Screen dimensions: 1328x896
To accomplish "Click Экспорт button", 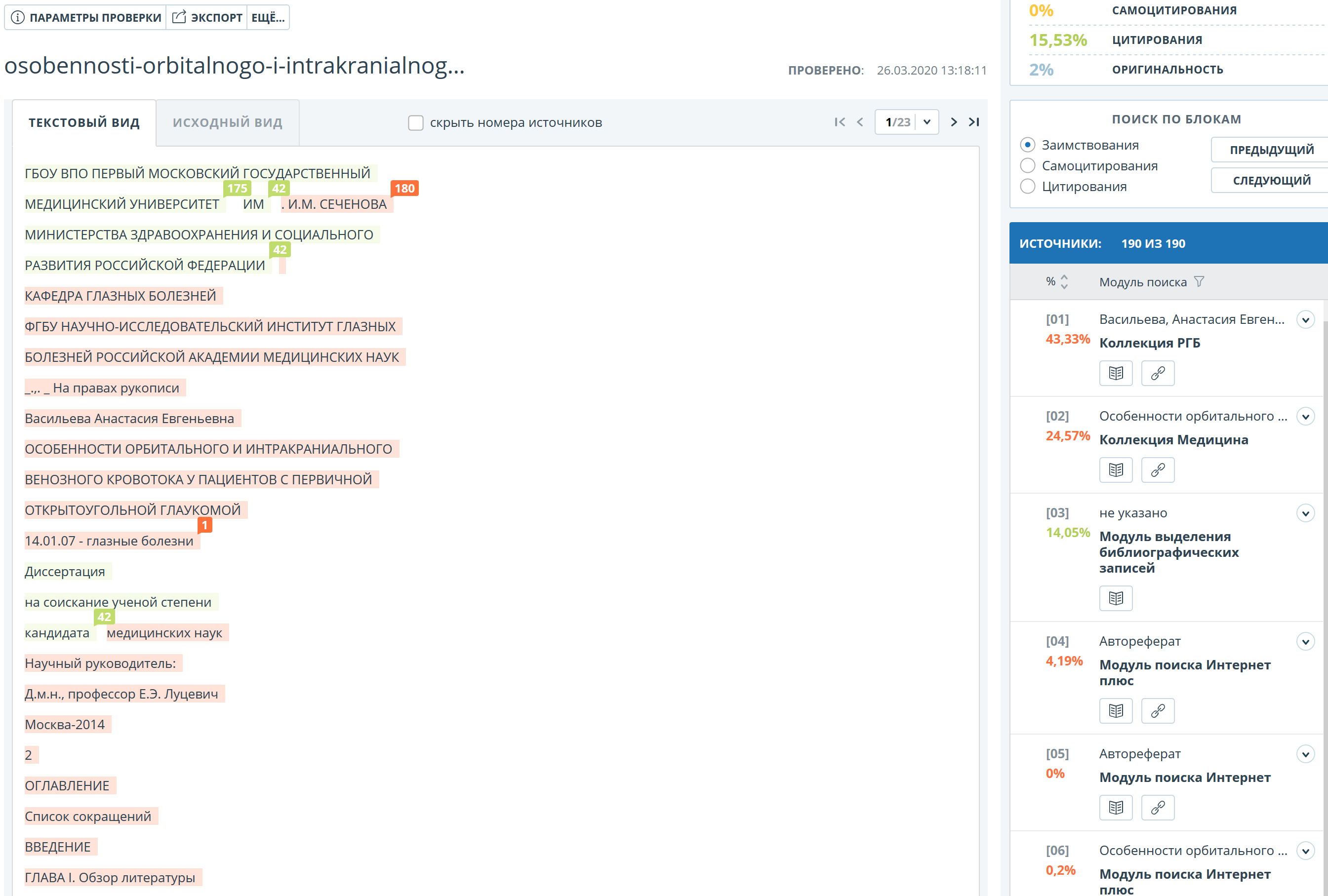I will tap(207, 18).
